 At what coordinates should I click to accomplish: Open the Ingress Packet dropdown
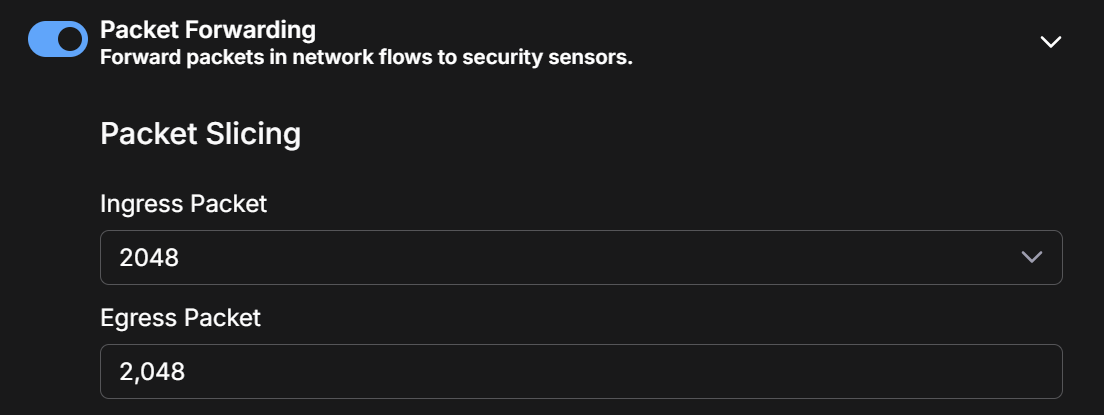pos(580,257)
